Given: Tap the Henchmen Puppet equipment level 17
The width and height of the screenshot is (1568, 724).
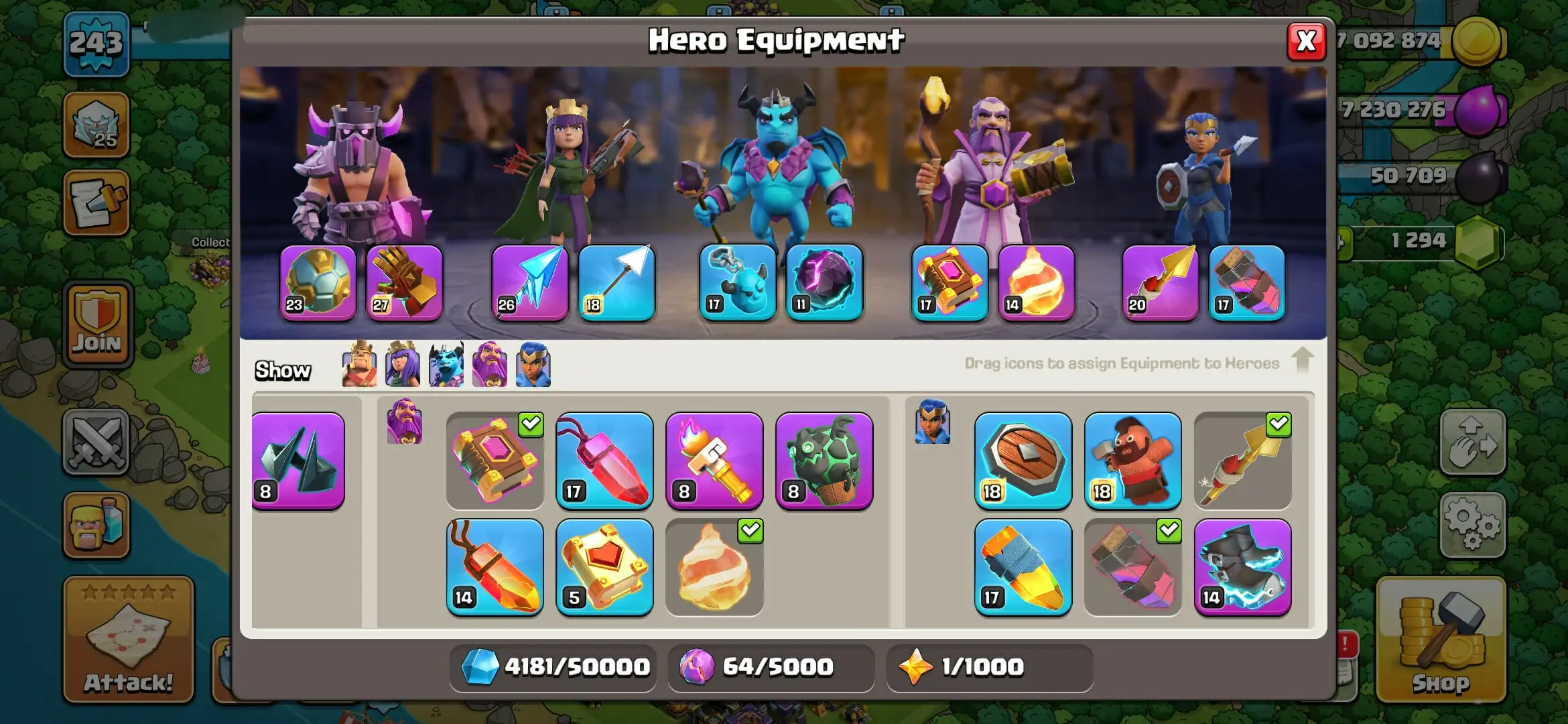Looking at the screenshot, I should pyautogui.click(x=737, y=282).
